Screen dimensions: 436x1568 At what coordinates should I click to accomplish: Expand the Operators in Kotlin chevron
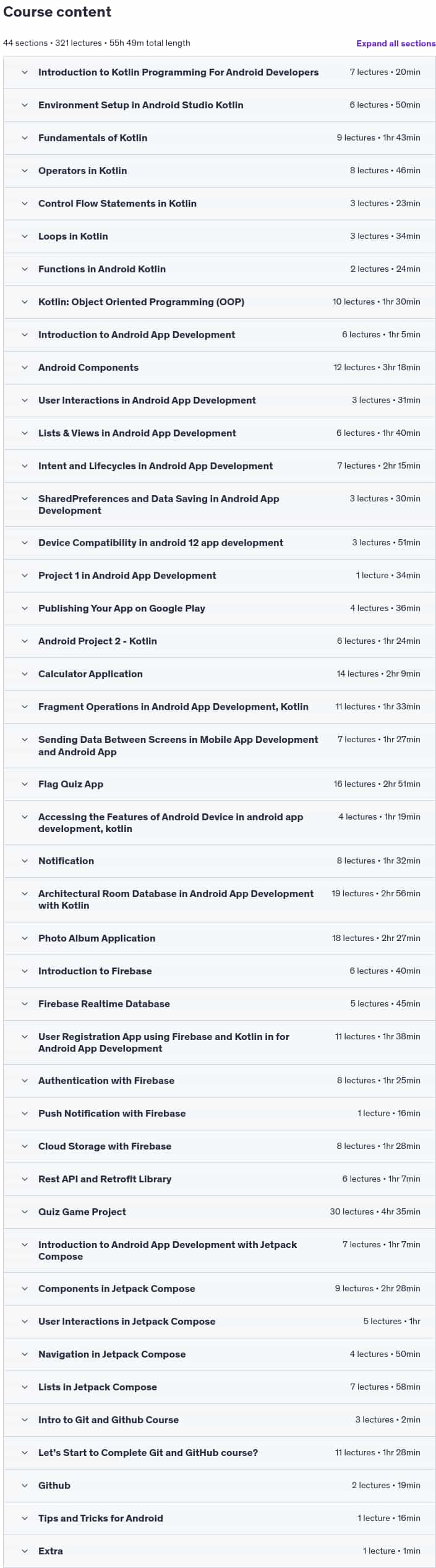coord(25,171)
